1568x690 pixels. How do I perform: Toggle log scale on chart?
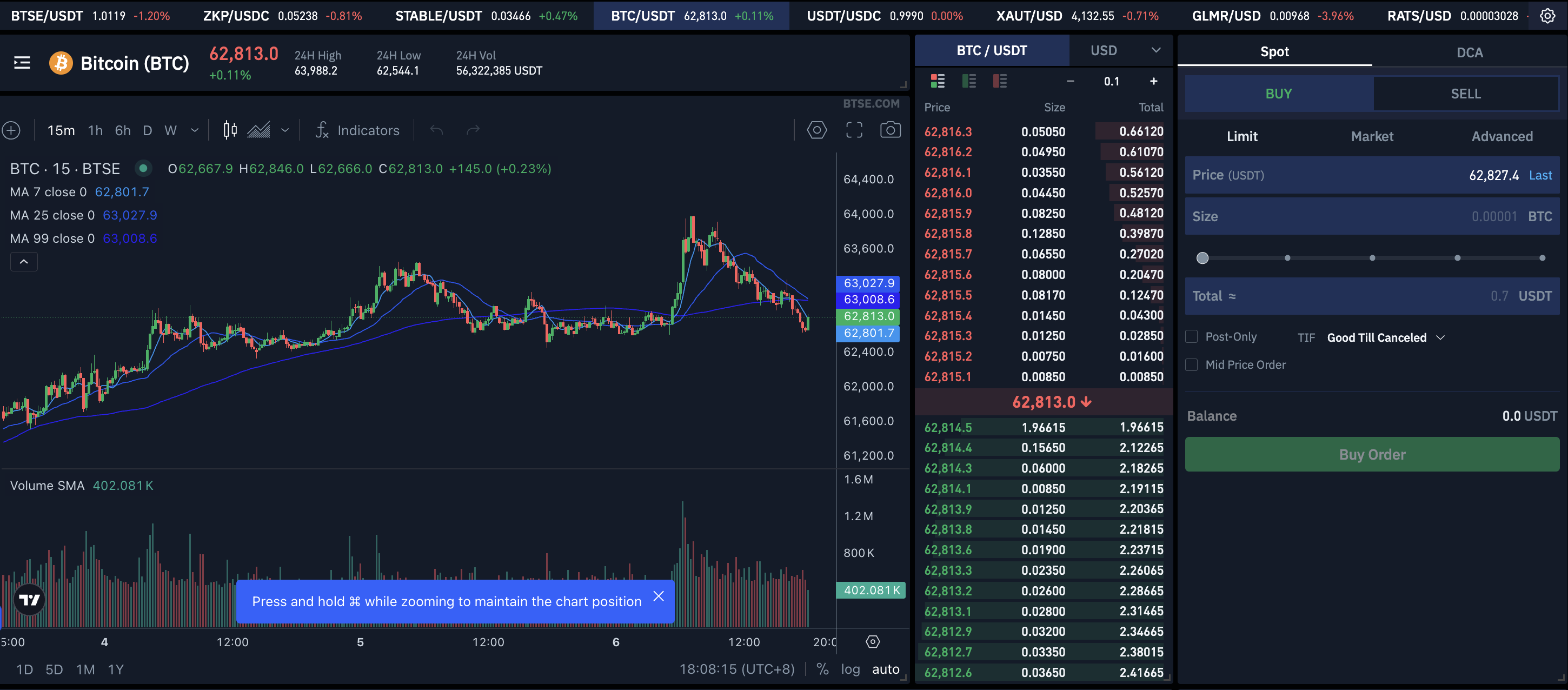(x=851, y=669)
